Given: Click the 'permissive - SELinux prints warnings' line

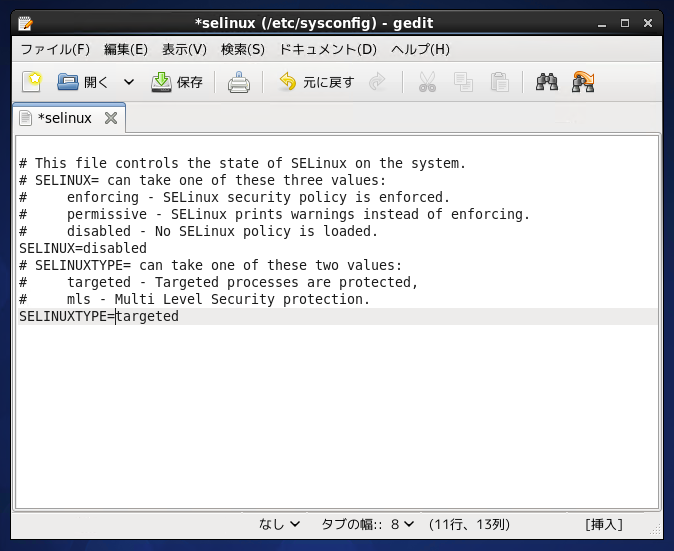Looking at the screenshot, I should (275, 214).
